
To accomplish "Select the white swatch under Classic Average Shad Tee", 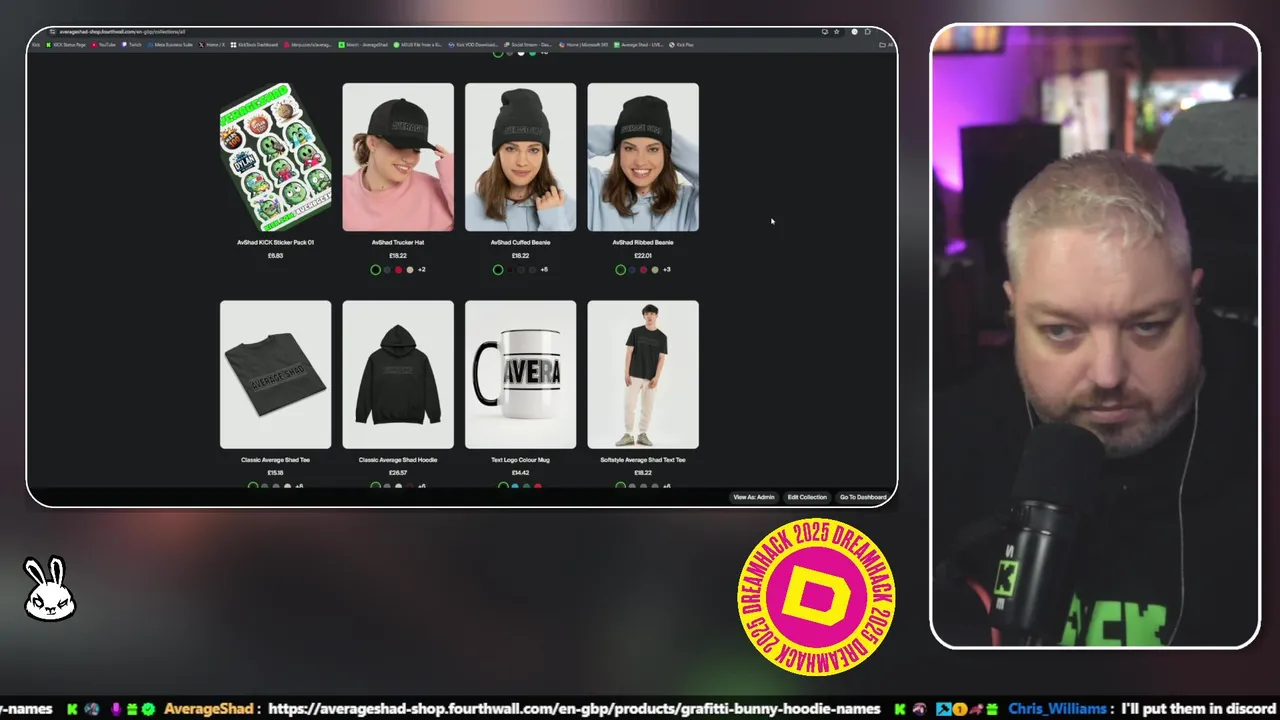I will (287, 486).
